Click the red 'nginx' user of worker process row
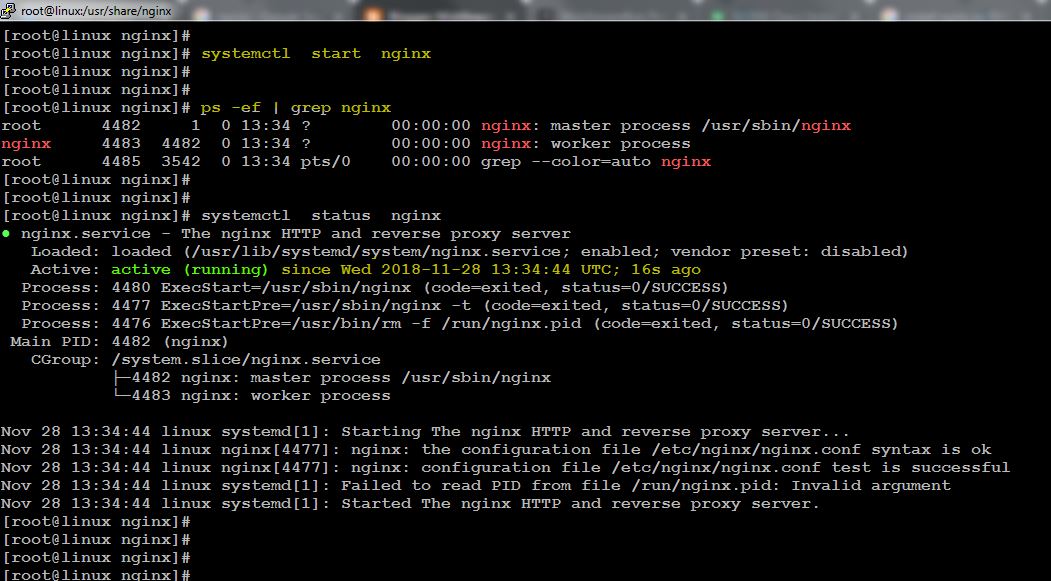The image size is (1051, 581). pyautogui.click(x=26, y=144)
